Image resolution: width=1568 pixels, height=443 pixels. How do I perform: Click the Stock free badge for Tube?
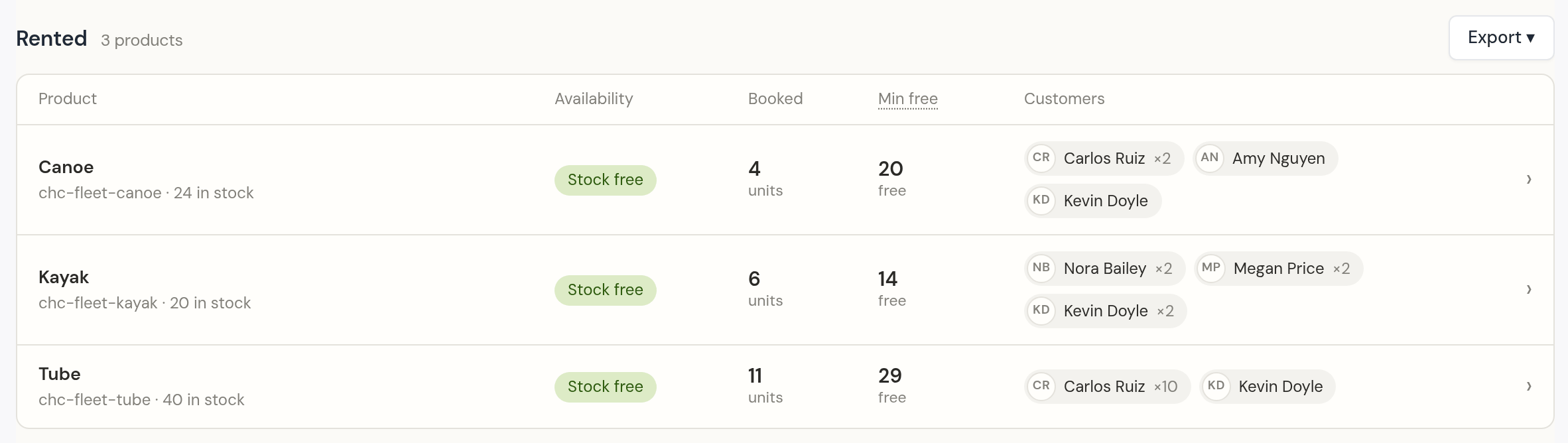click(x=606, y=387)
